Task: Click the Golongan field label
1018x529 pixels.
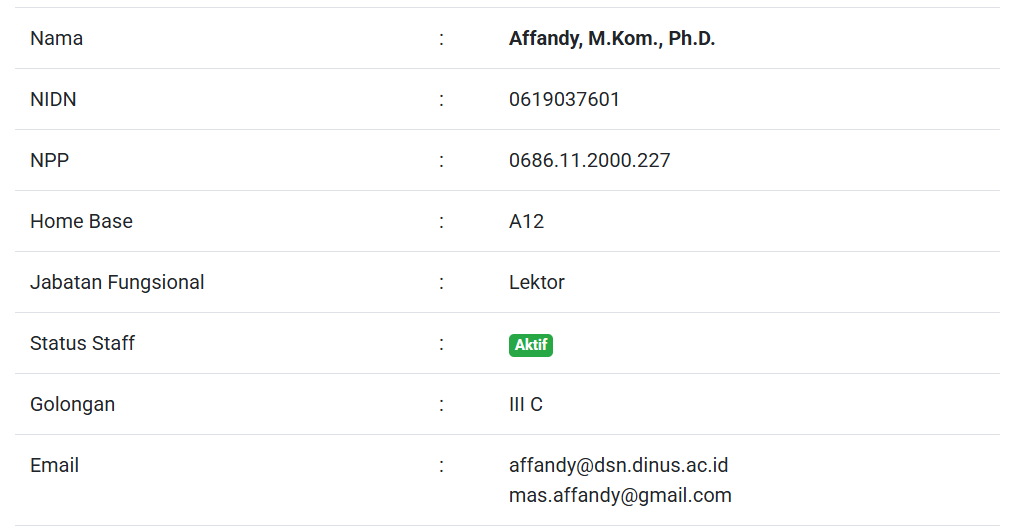Action: pyautogui.click(x=72, y=404)
